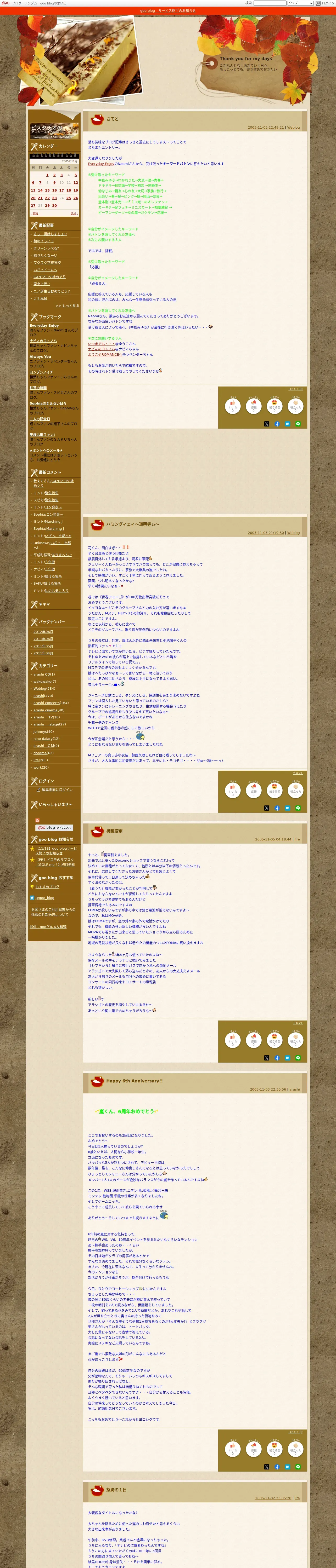Open category arashi concerts

46,703
